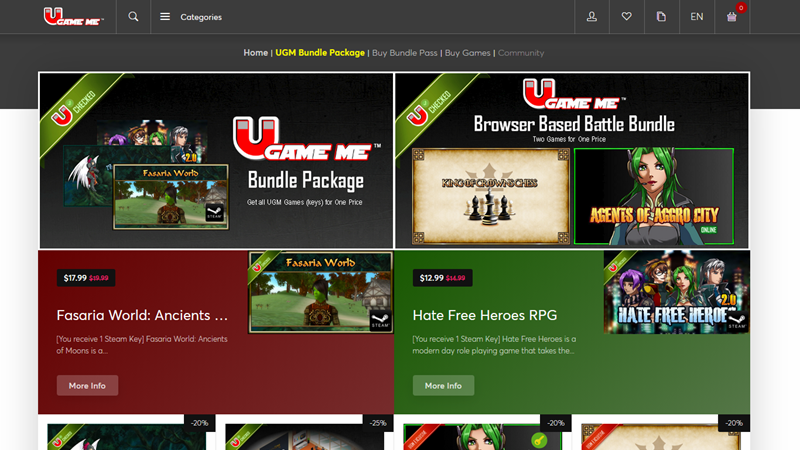Open the search magnifier icon
Screen dimensions: 800x450
(x=133, y=17)
